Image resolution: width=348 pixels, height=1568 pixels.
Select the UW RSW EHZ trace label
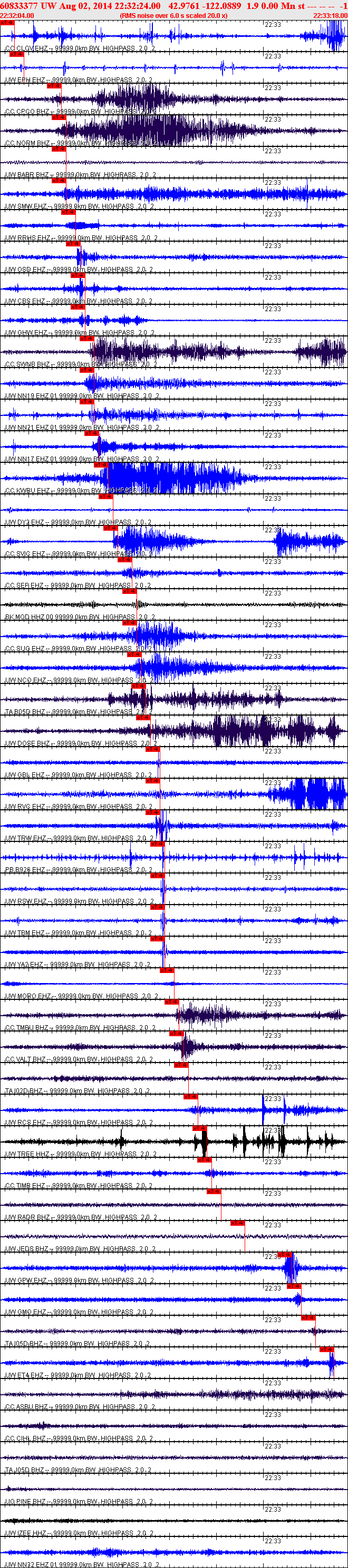79,902
